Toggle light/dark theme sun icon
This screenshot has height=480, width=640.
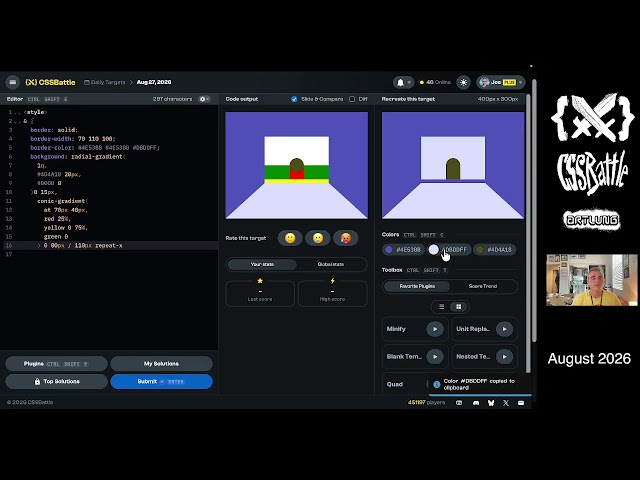[463, 82]
